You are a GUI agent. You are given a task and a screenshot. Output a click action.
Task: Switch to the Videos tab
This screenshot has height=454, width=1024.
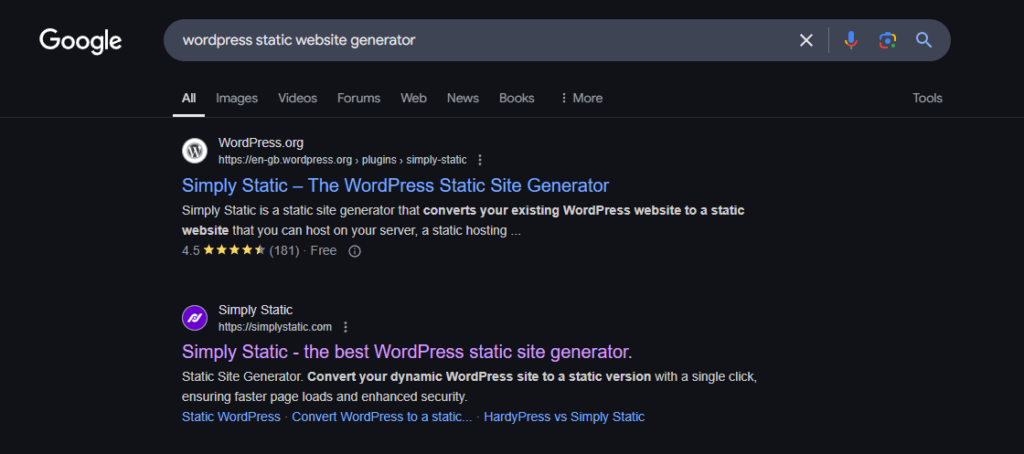point(298,98)
